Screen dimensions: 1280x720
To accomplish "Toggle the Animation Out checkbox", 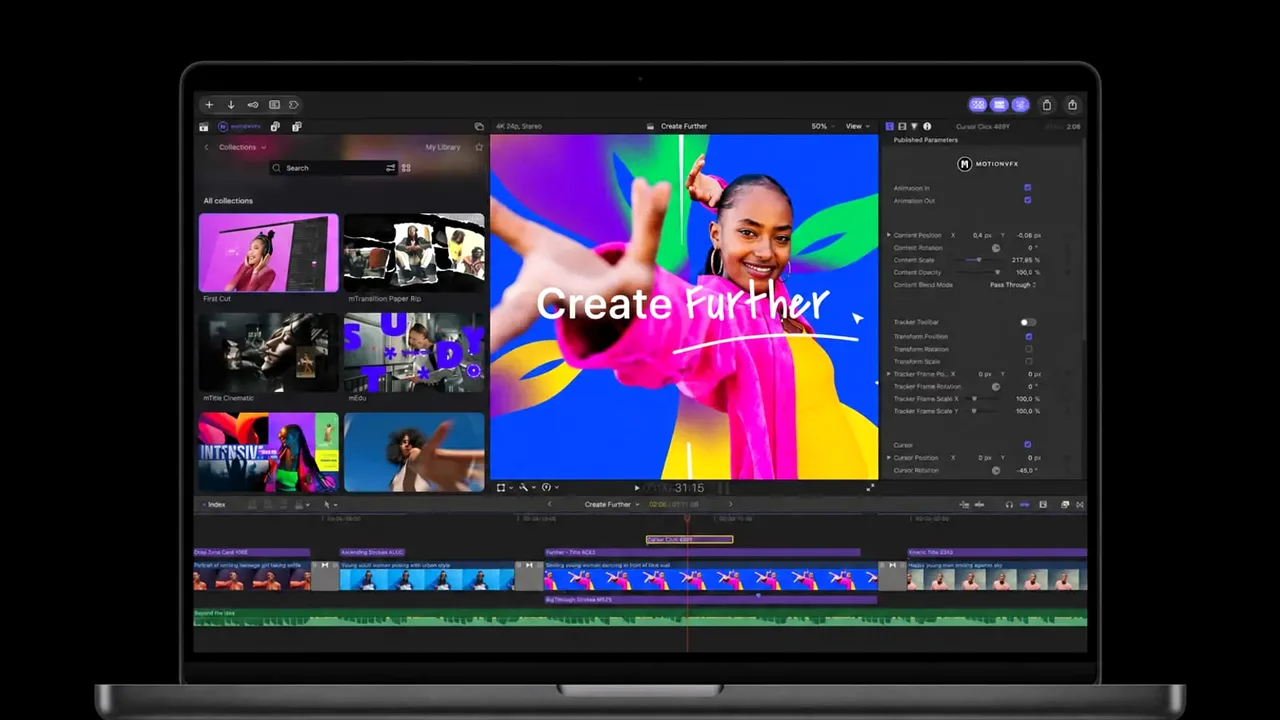I will tap(1028, 201).
